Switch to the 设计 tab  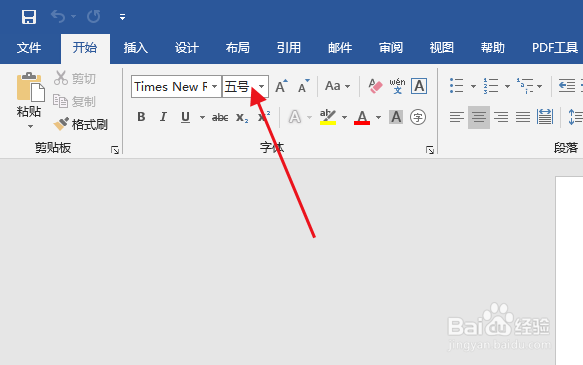(x=187, y=48)
